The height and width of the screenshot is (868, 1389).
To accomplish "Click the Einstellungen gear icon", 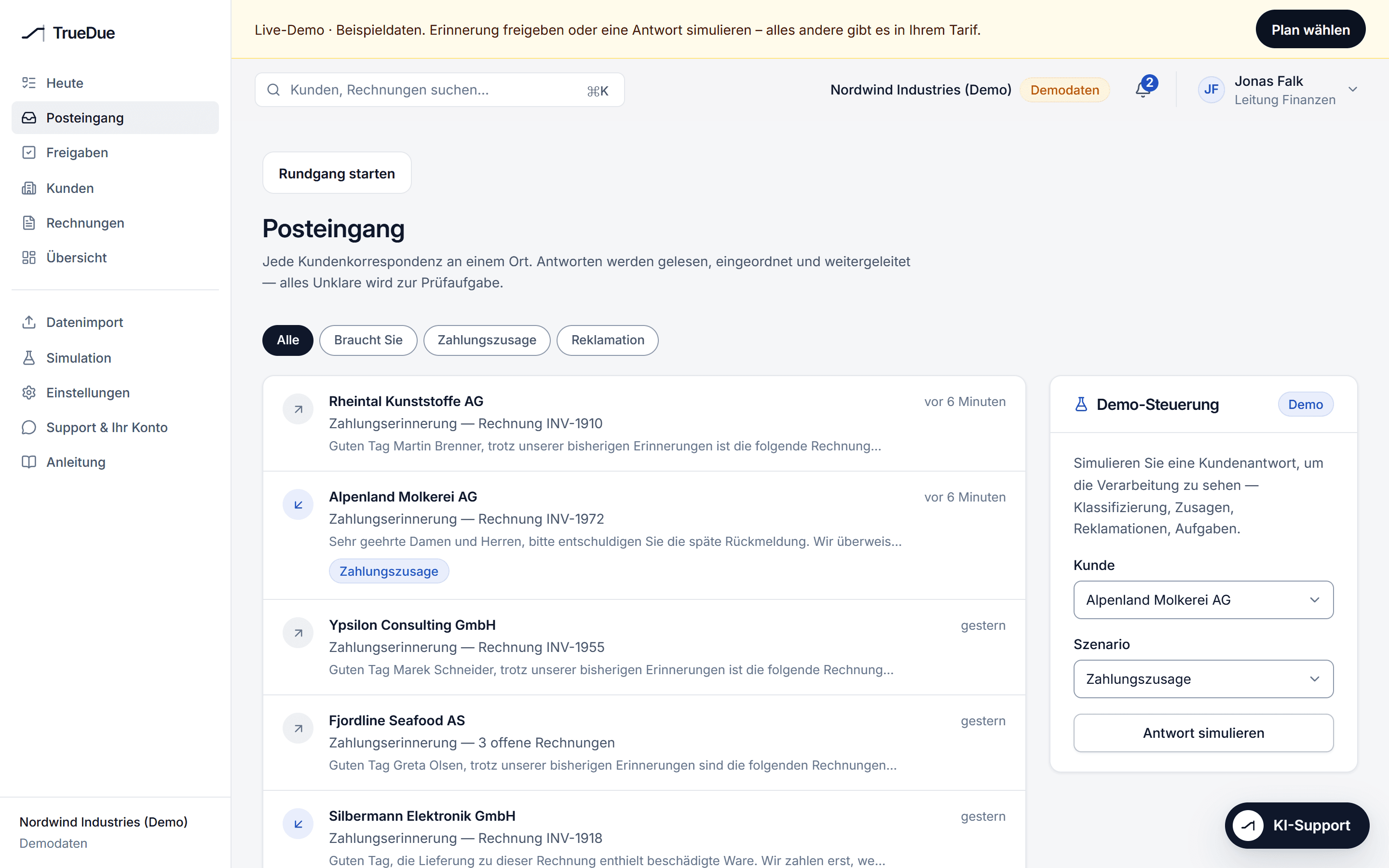I will (x=29, y=393).
